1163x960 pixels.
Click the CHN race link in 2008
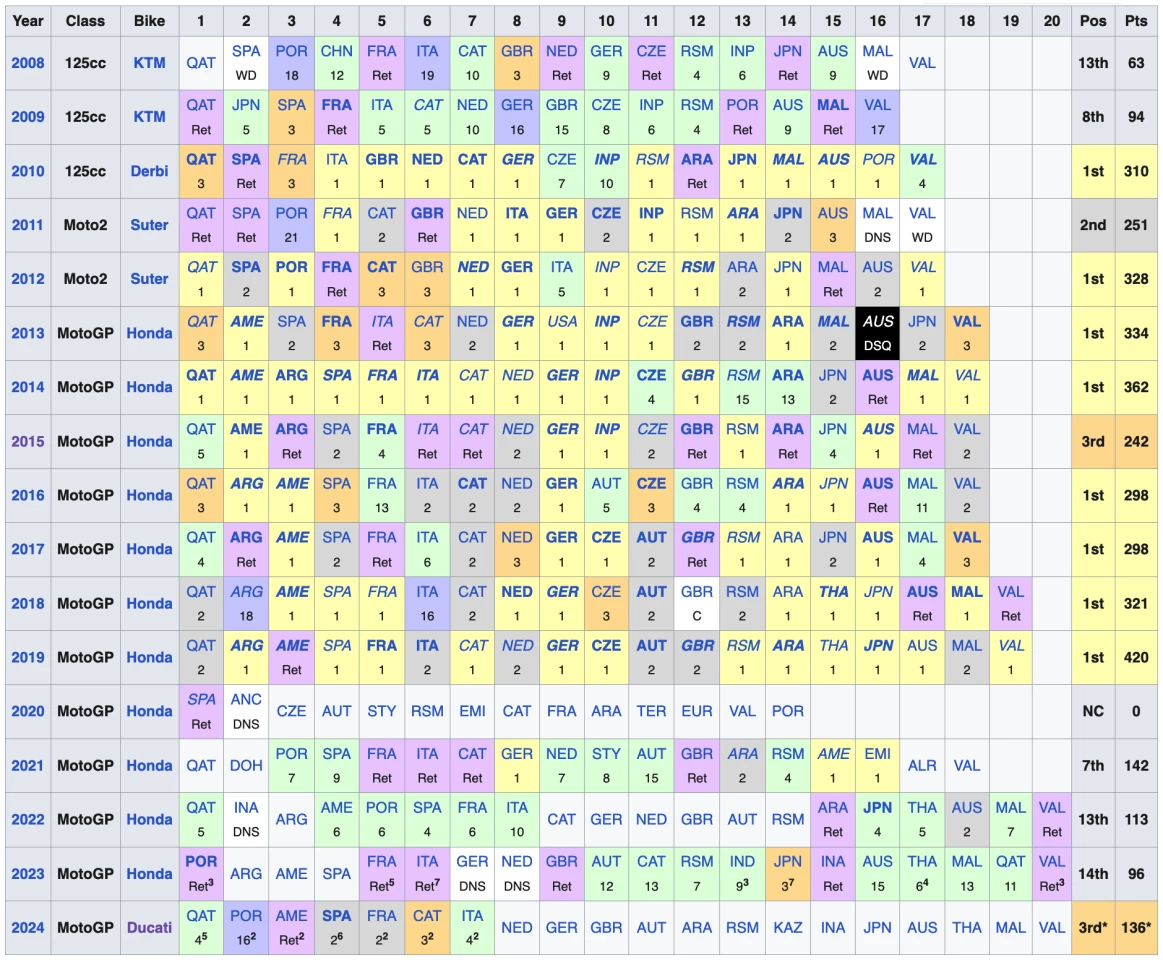[336, 51]
